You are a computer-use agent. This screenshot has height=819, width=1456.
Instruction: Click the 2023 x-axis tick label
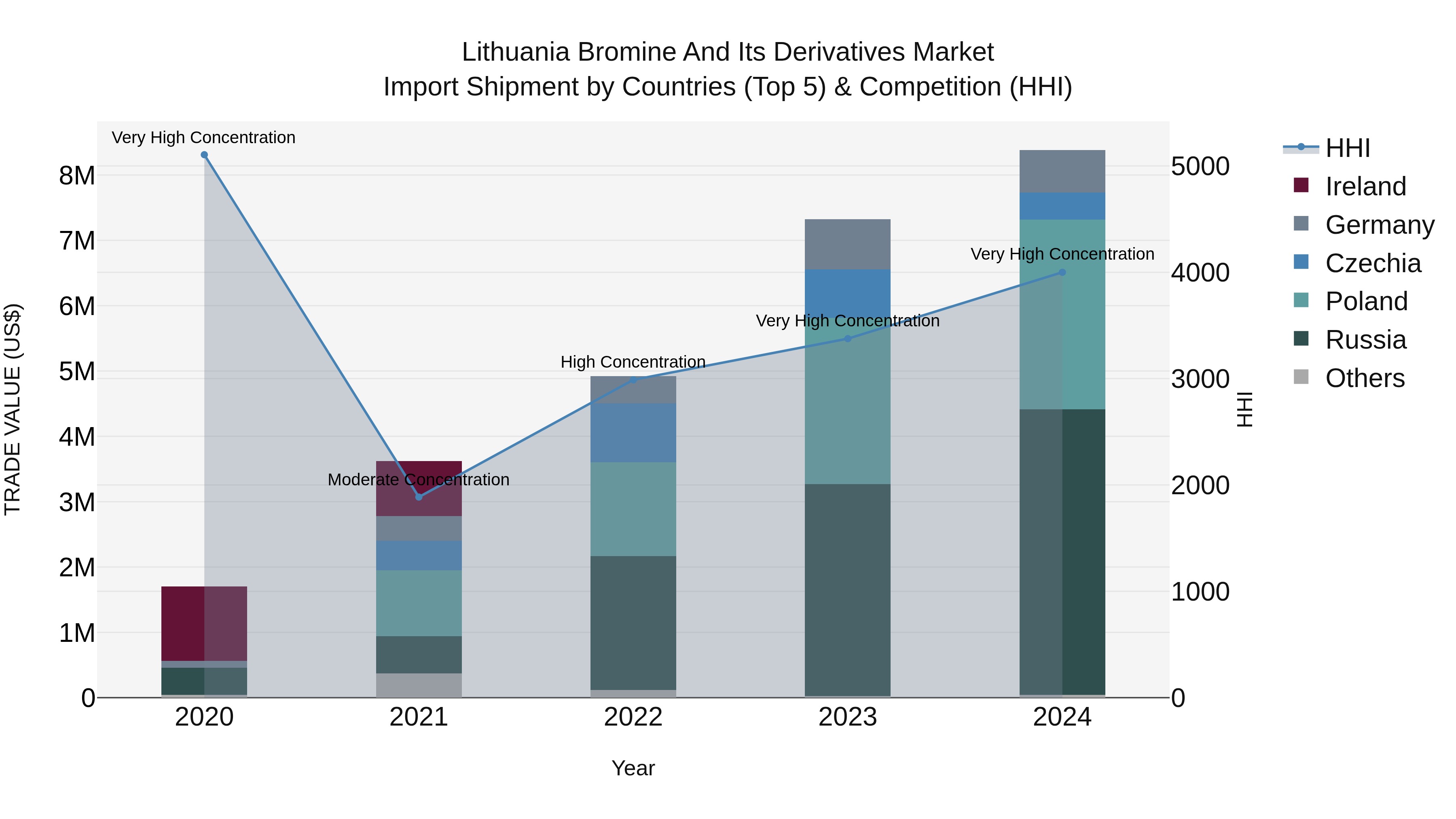click(848, 717)
